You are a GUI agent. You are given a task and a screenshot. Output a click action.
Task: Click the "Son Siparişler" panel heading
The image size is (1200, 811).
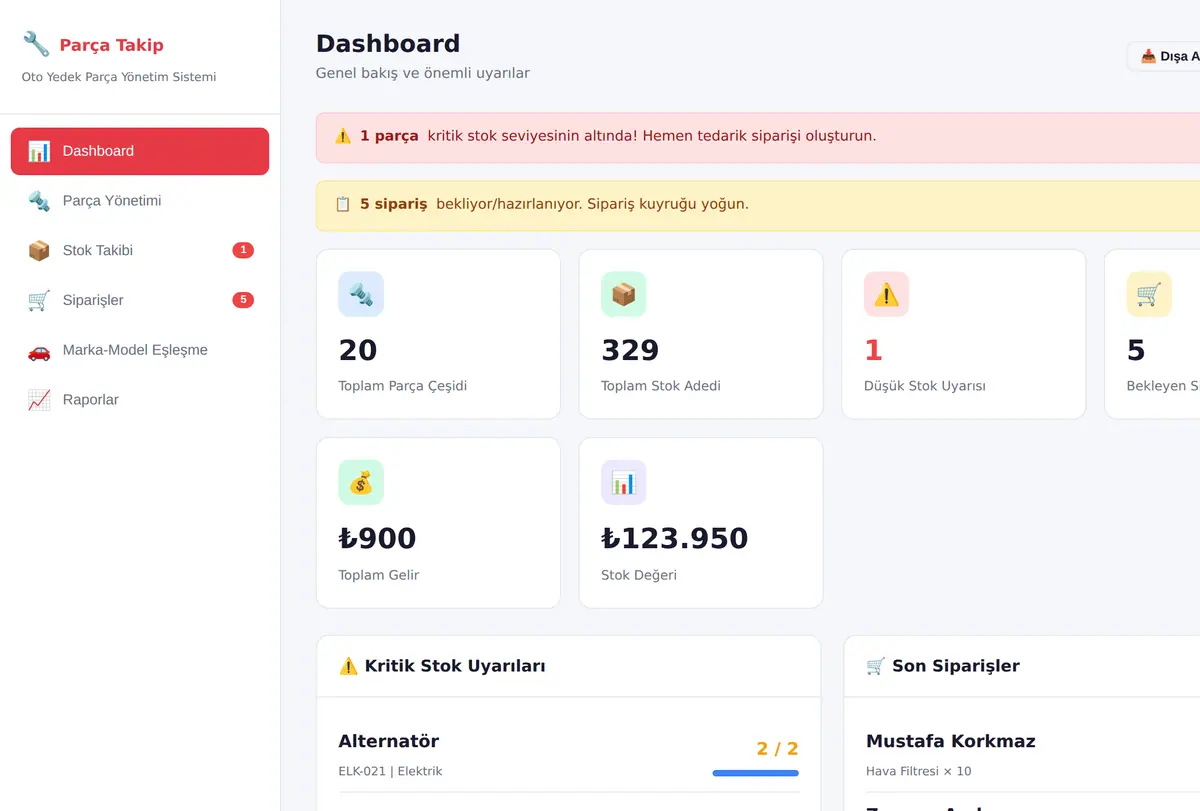[956, 666]
